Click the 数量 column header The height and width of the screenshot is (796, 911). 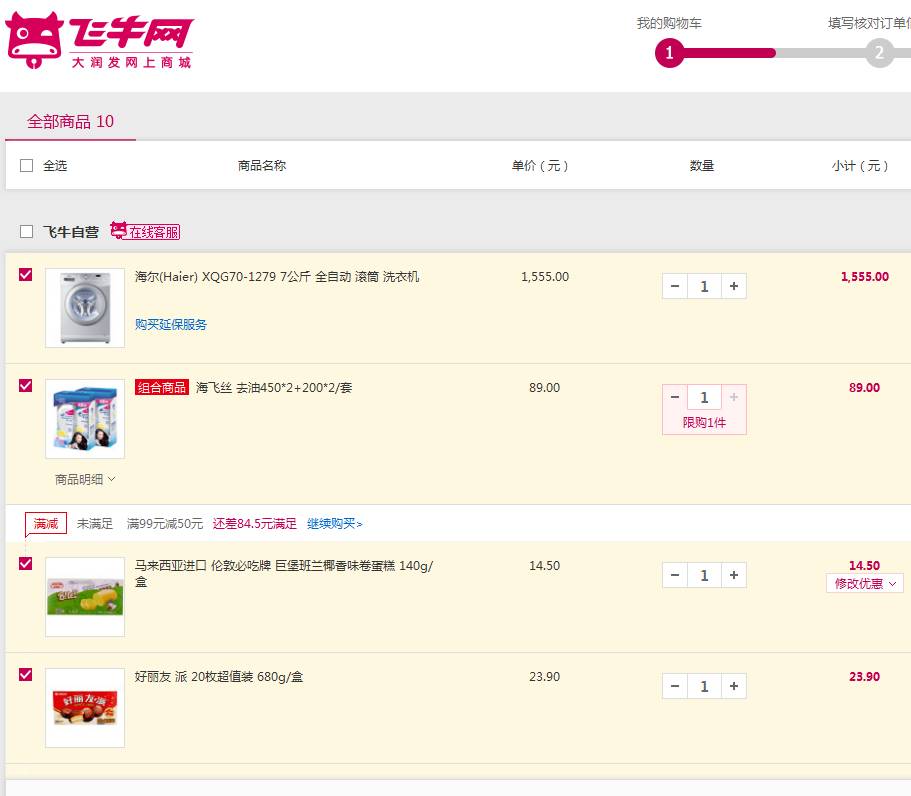click(x=702, y=166)
